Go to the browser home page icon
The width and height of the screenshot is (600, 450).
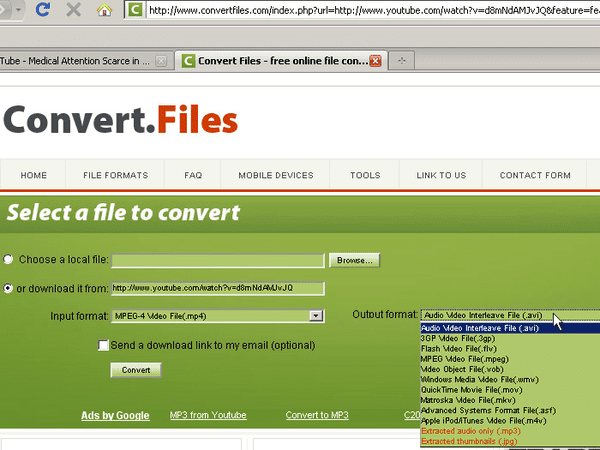(104, 10)
